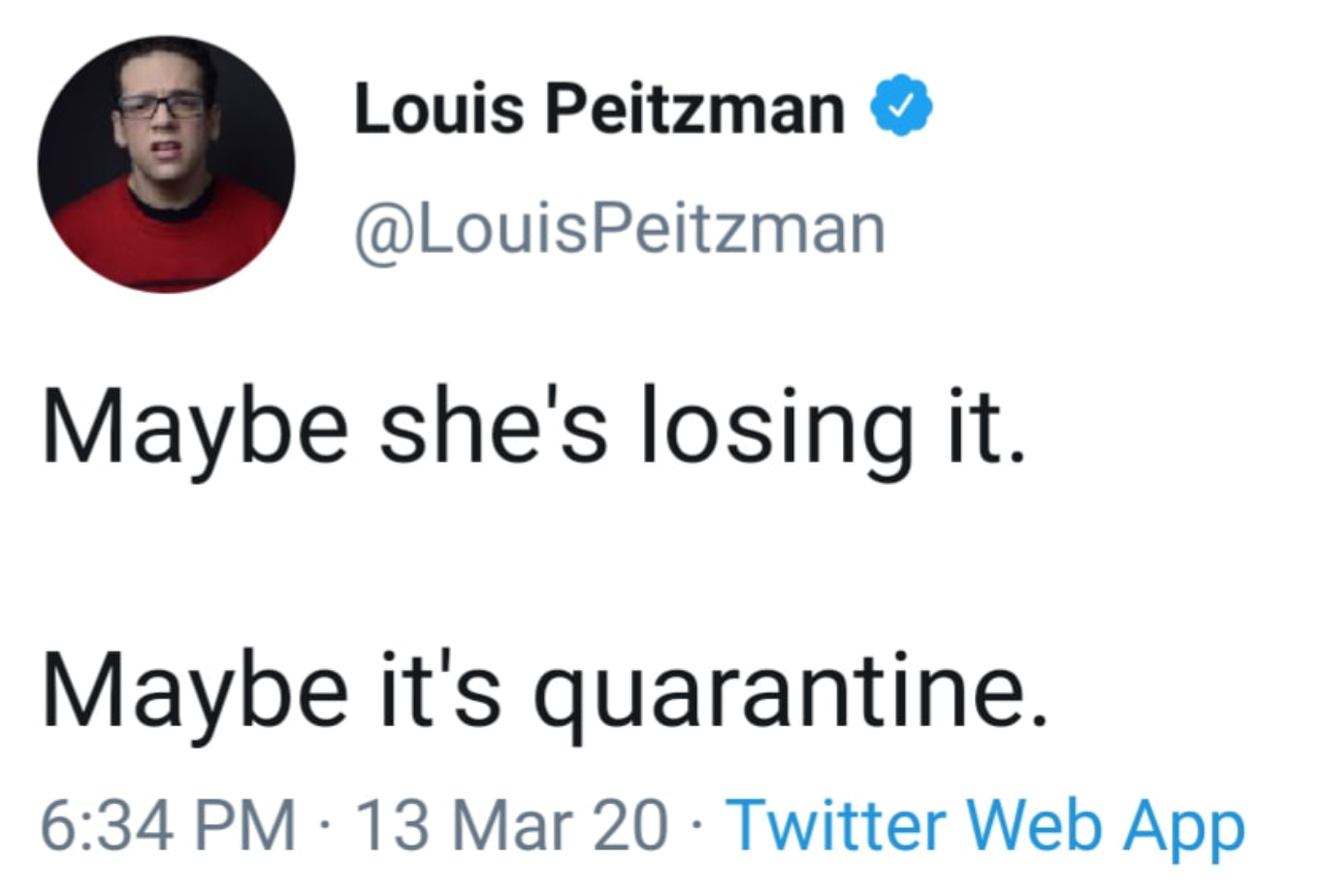Open Louis Peitzman's profile picture
Screen dimensions: 1323x896
coord(166,165)
